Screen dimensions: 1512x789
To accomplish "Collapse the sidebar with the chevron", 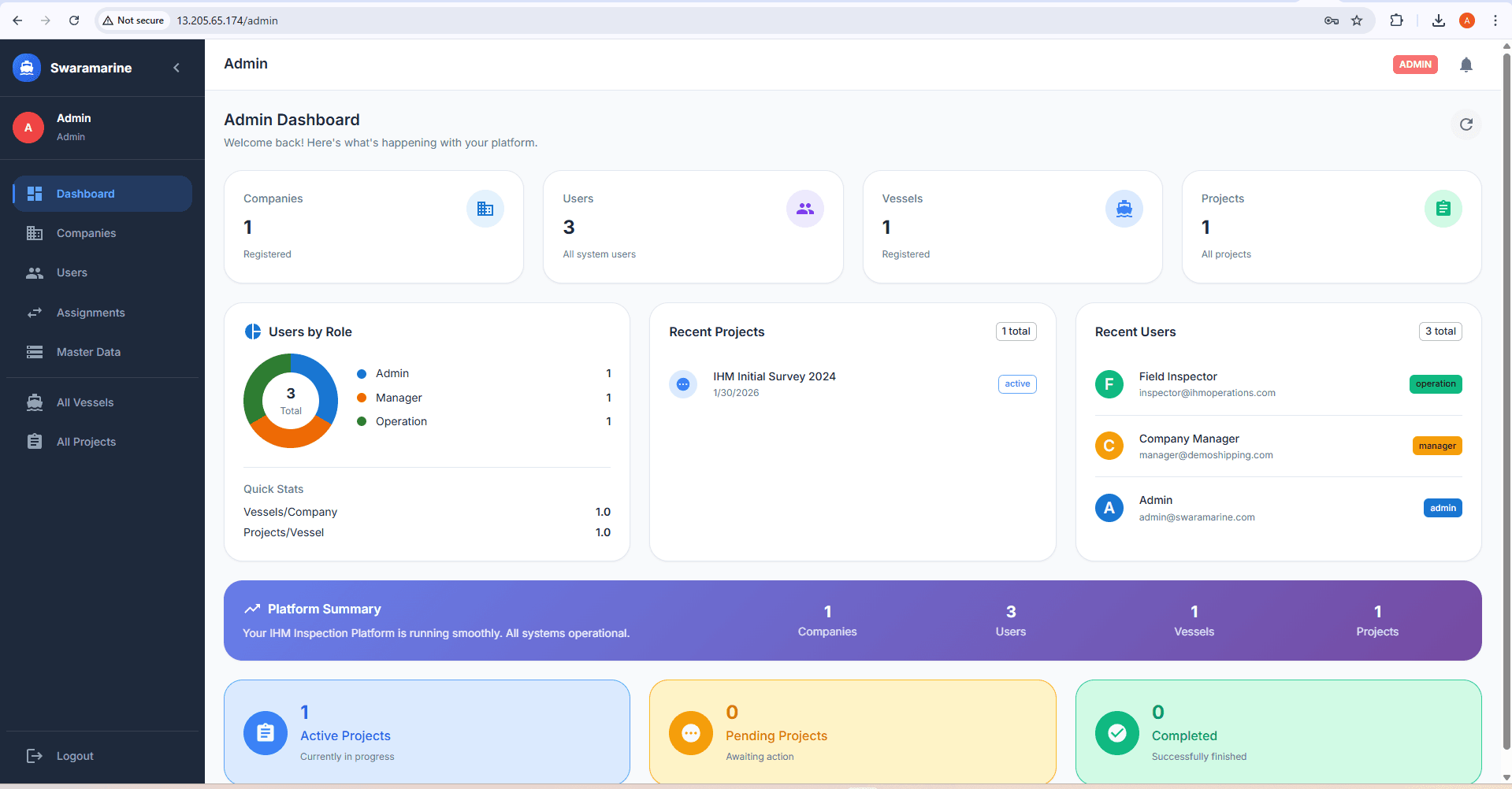I will [176, 68].
